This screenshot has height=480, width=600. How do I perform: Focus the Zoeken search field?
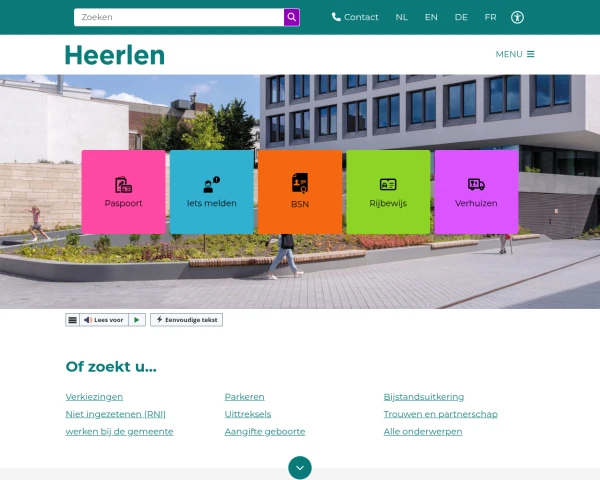click(x=179, y=17)
